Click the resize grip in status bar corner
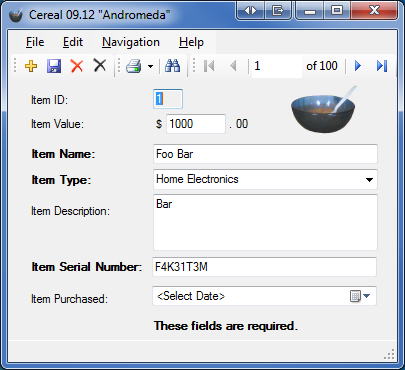This screenshot has width=405, height=370. (389, 354)
